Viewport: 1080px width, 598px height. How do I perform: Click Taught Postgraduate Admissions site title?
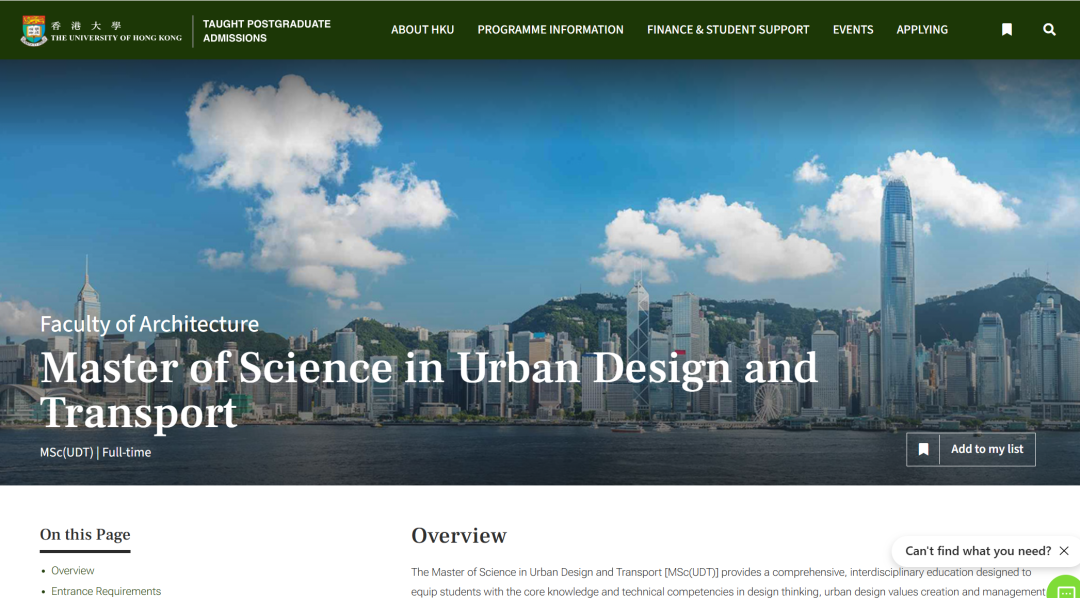(267, 31)
